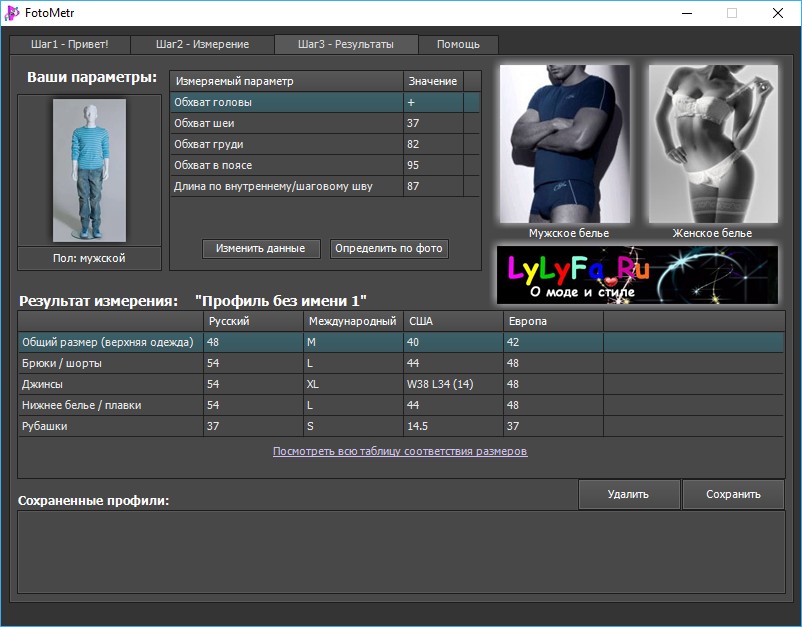Open the Мужское белье image
The image size is (802, 627).
[565, 144]
